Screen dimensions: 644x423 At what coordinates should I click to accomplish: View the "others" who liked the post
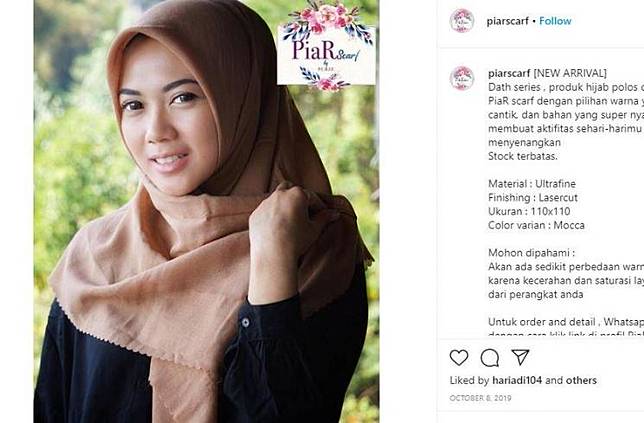coord(581,380)
